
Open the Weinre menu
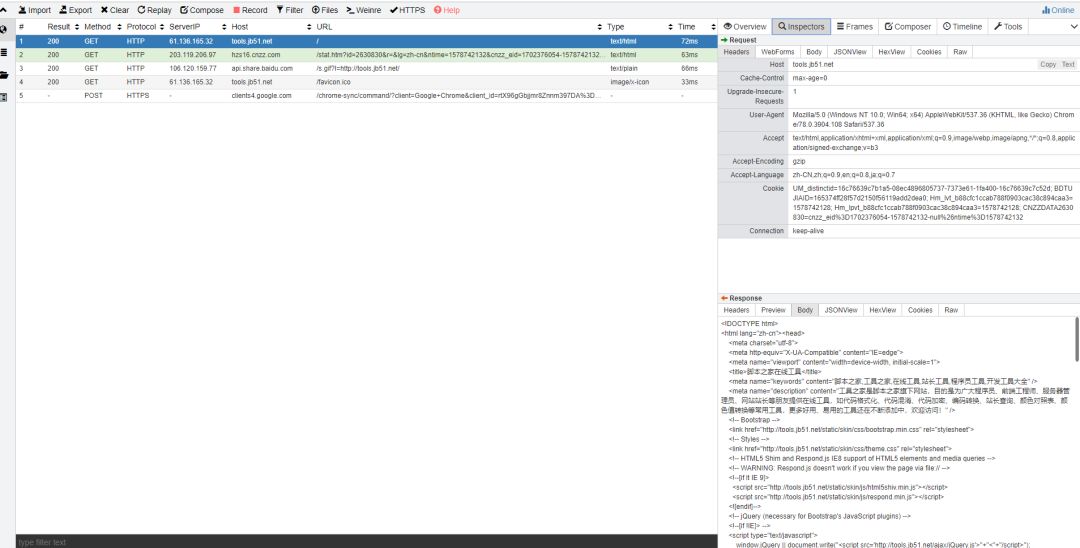point(364,10)
